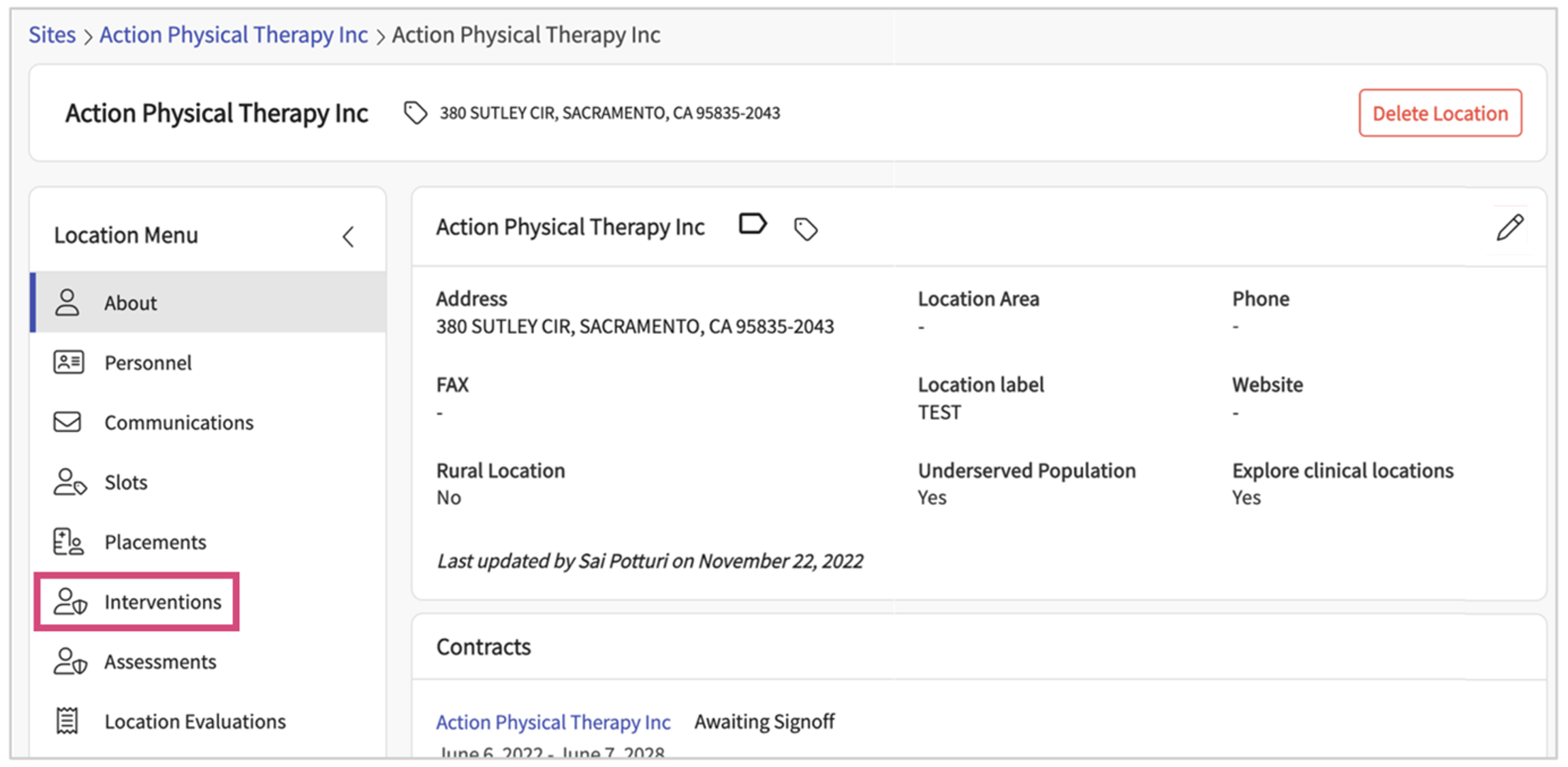
Task: Click the Personnel ID card icon
Action: pos(68,362)
